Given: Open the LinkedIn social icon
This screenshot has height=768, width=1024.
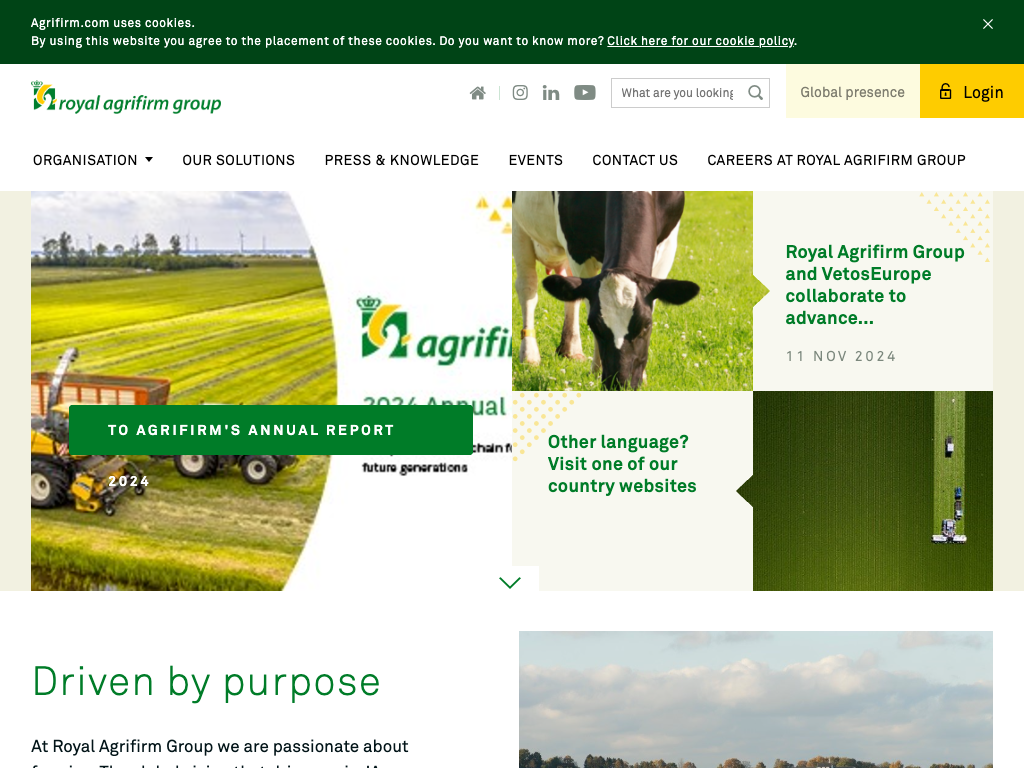Looking at the screenshot, I should point(551,93).
